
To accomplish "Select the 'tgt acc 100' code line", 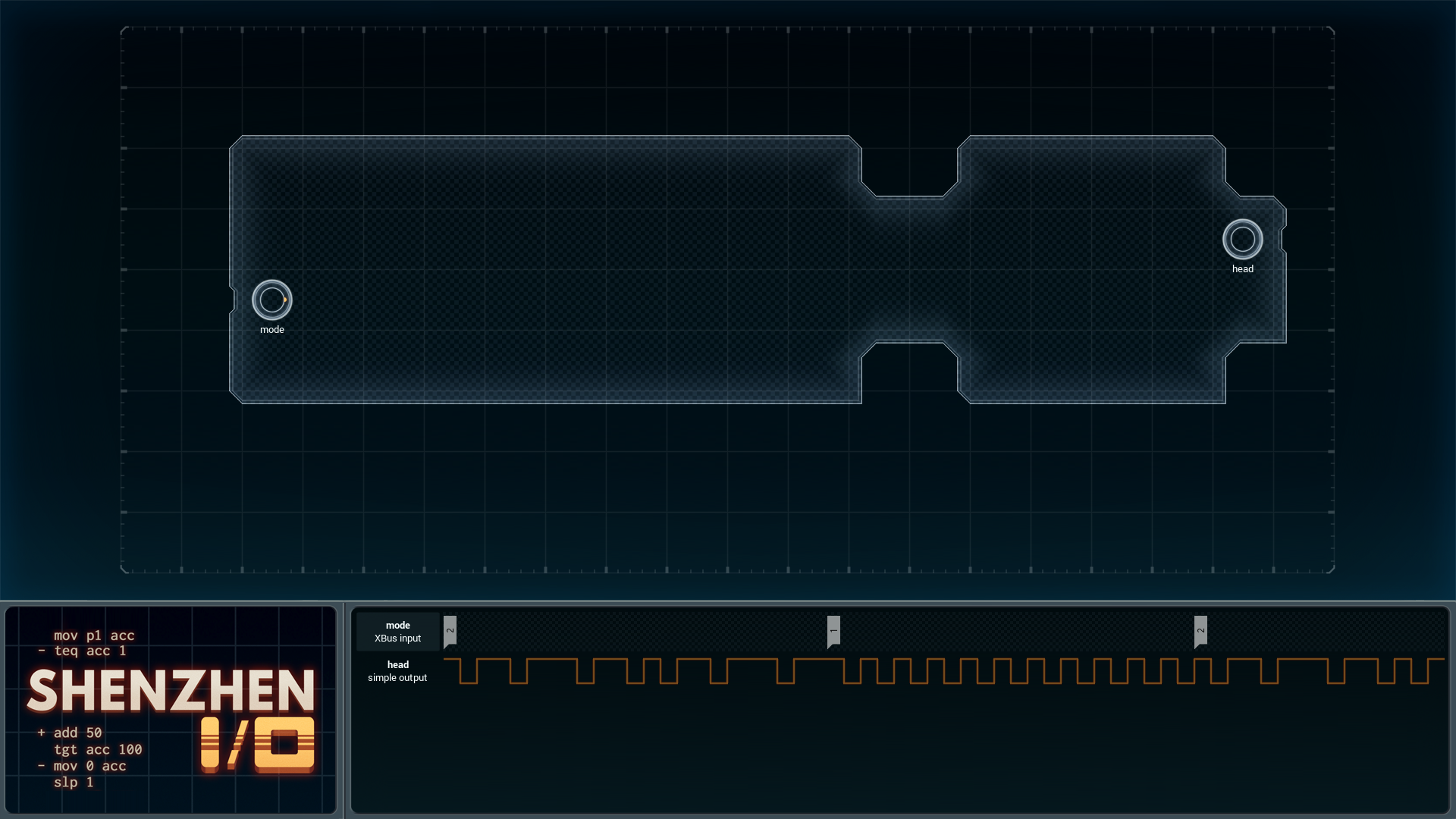I will point(98,749).
